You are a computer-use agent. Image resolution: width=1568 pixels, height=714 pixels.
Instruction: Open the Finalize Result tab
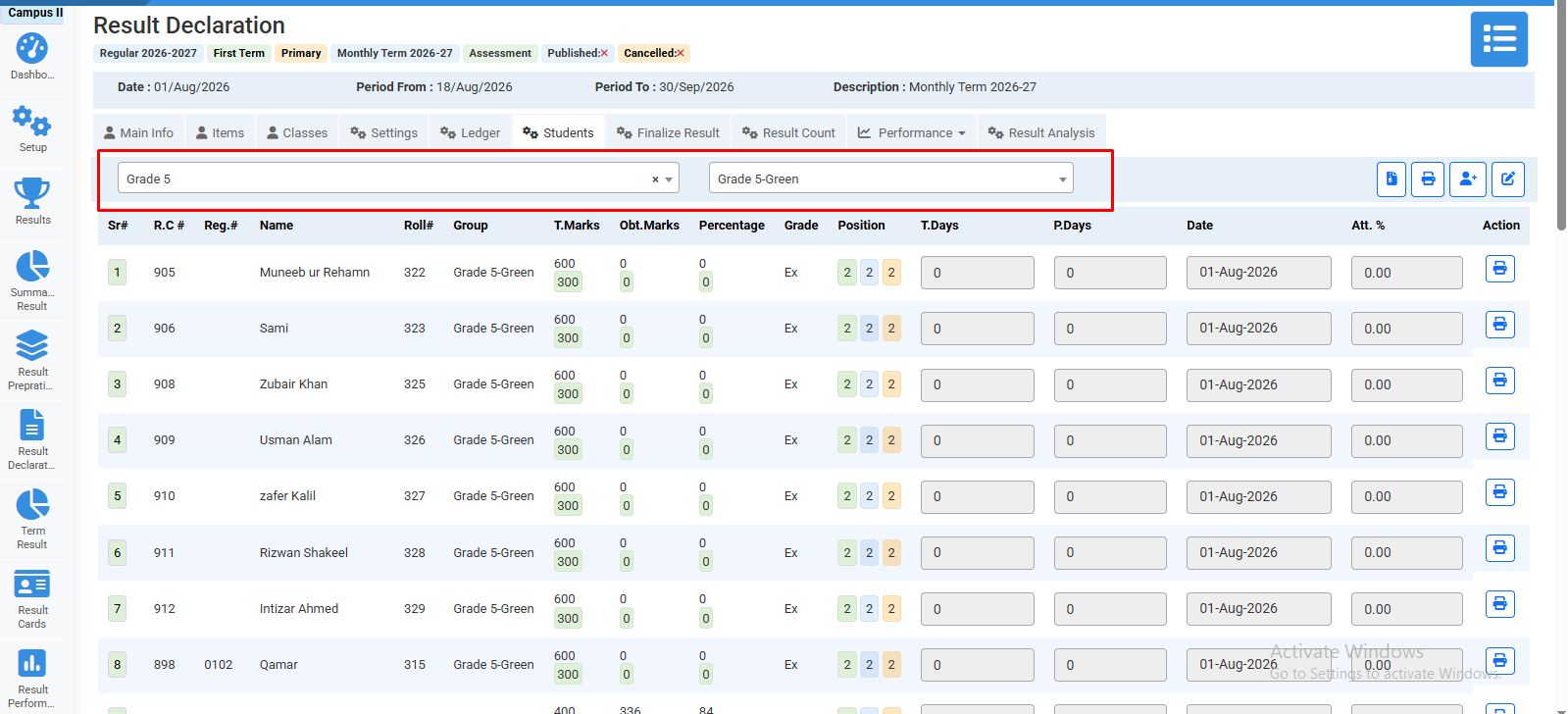(668, 132)
